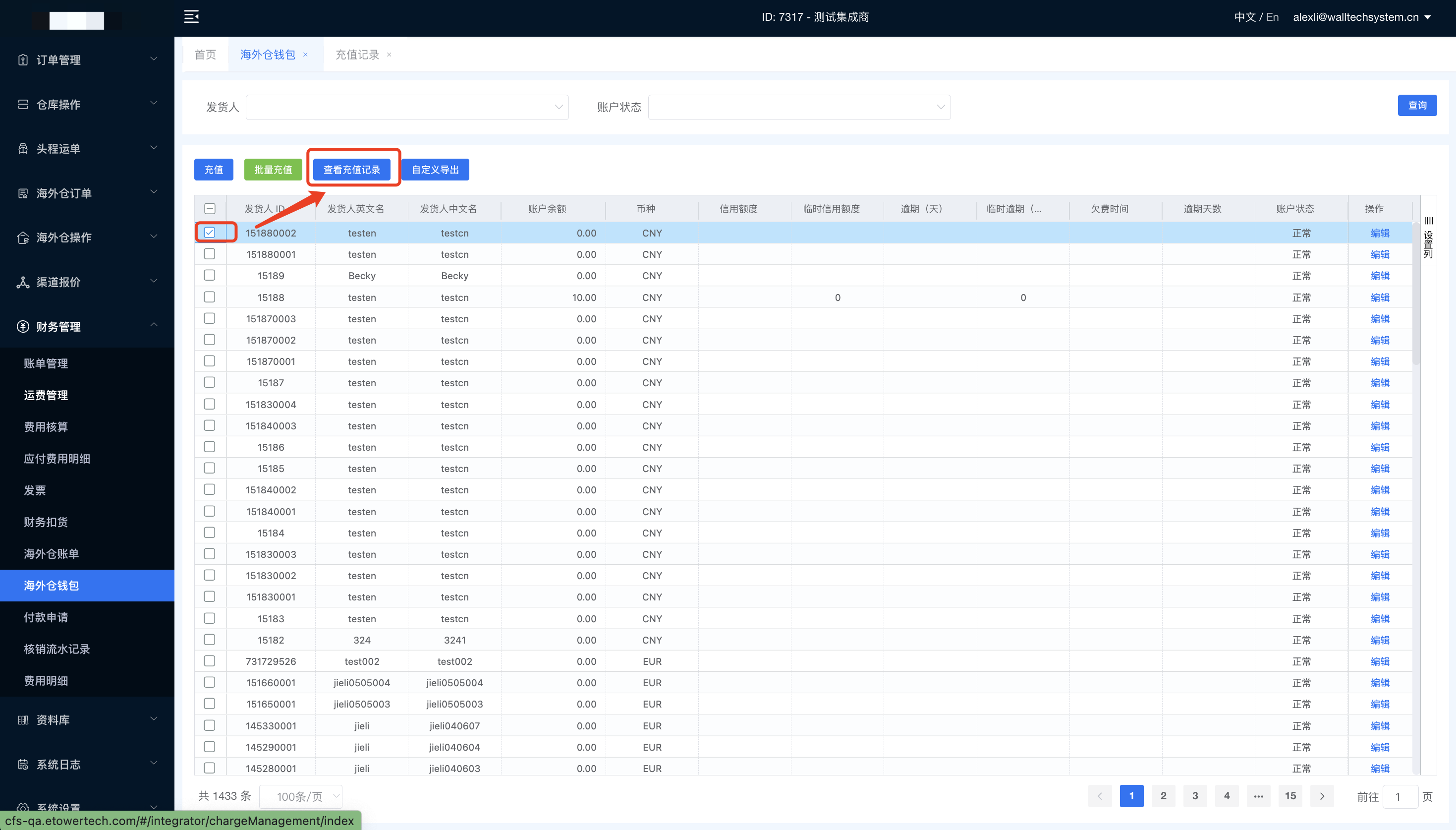Switch to the 首页 tab

tap(205, 55)
